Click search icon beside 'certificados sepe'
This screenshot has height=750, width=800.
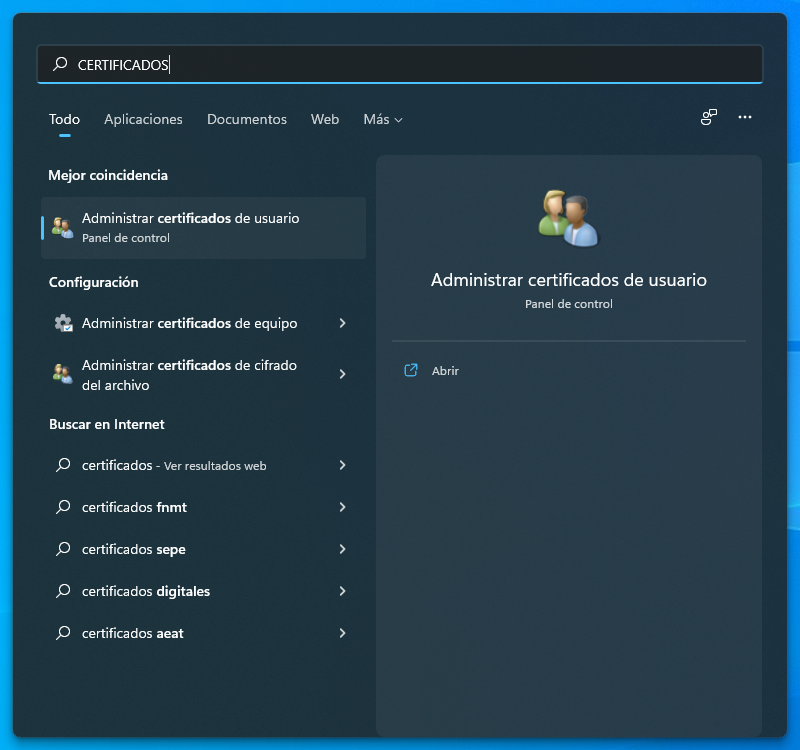coord(63,548)
